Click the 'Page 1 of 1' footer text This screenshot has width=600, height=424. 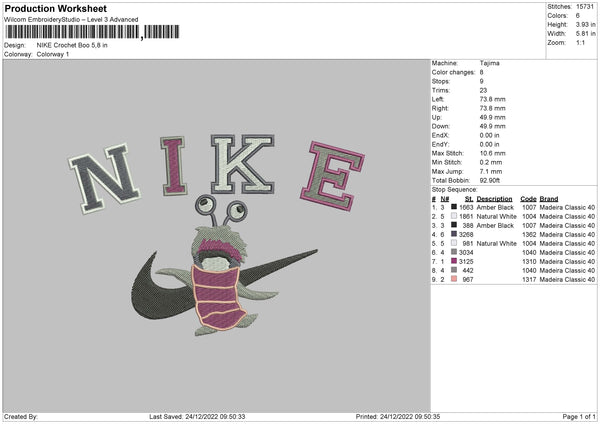pyautogui.click(x=579, y=417)
